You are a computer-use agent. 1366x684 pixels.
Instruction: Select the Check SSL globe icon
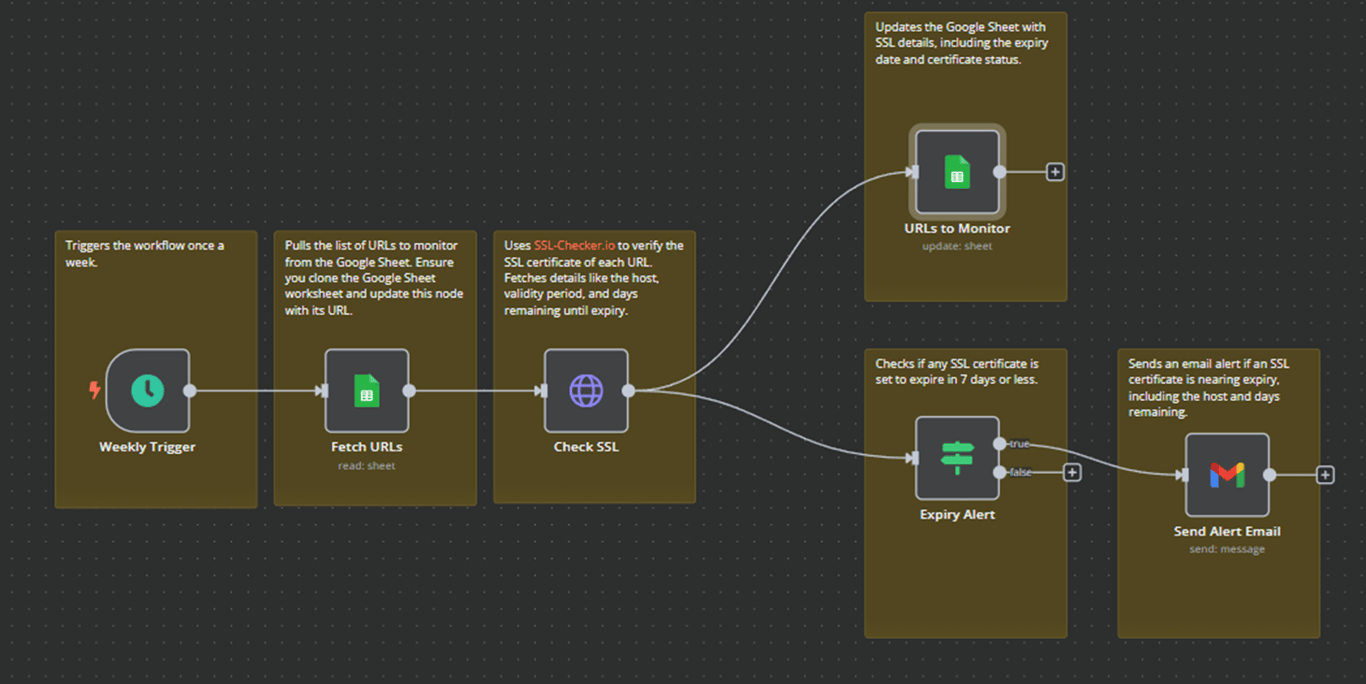coord(586,390)
